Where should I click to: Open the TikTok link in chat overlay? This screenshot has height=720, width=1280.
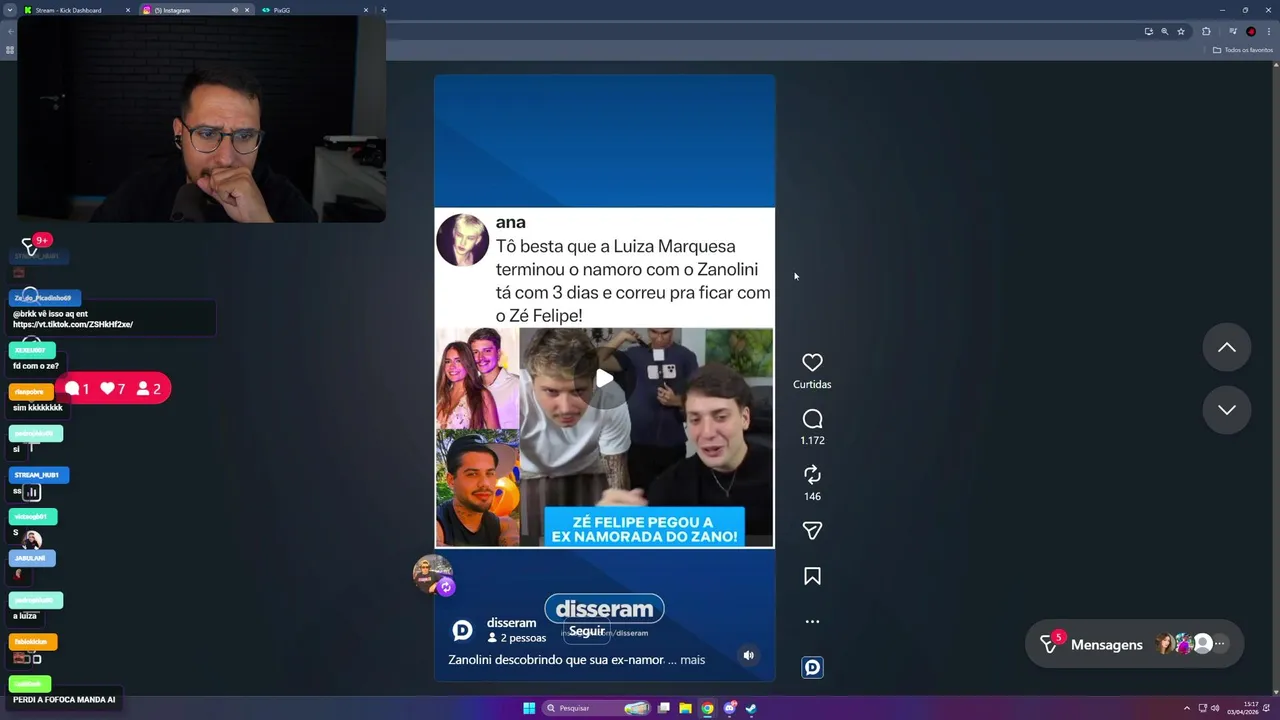73,325
